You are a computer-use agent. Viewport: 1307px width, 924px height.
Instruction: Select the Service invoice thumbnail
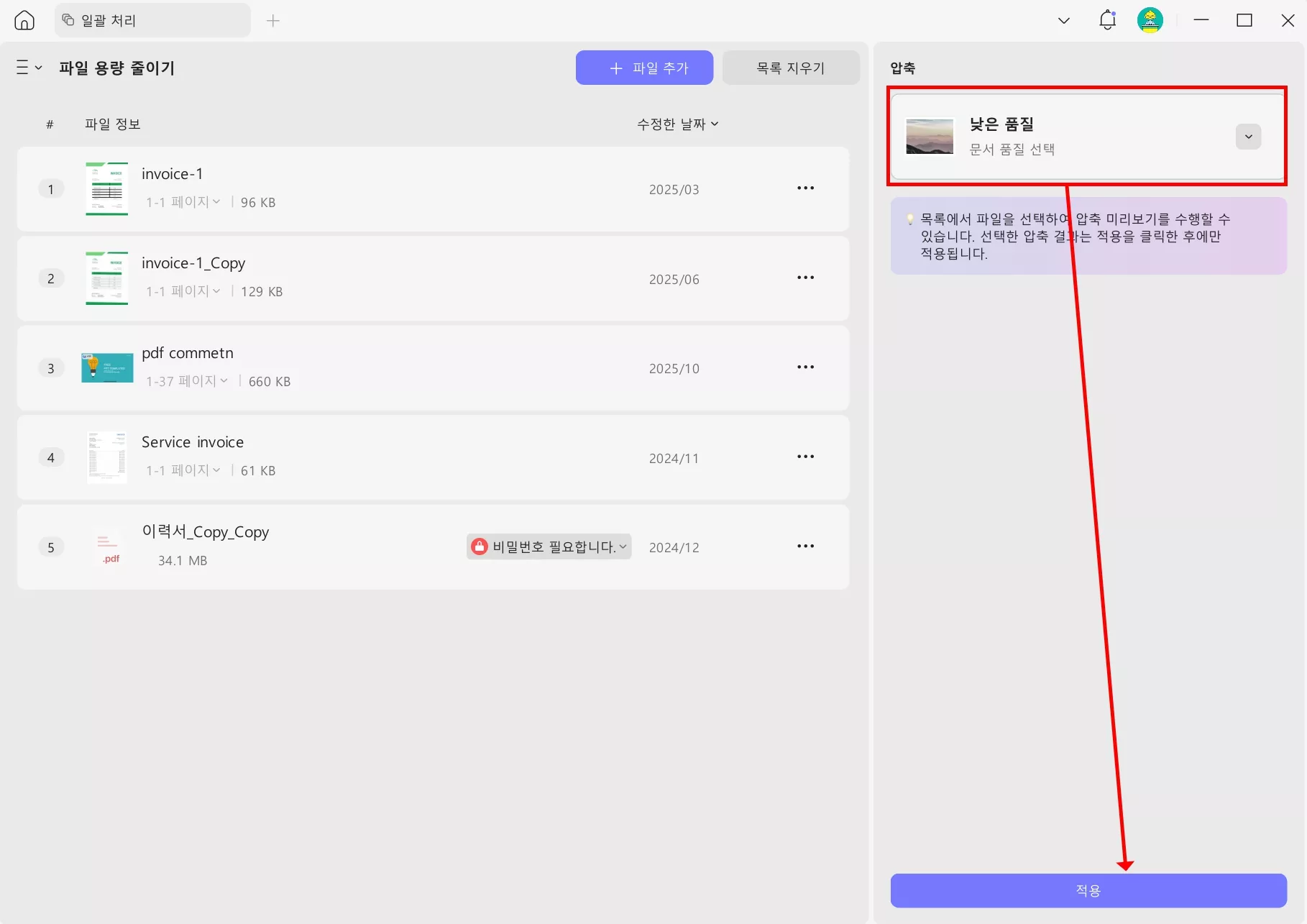point(107,457)
